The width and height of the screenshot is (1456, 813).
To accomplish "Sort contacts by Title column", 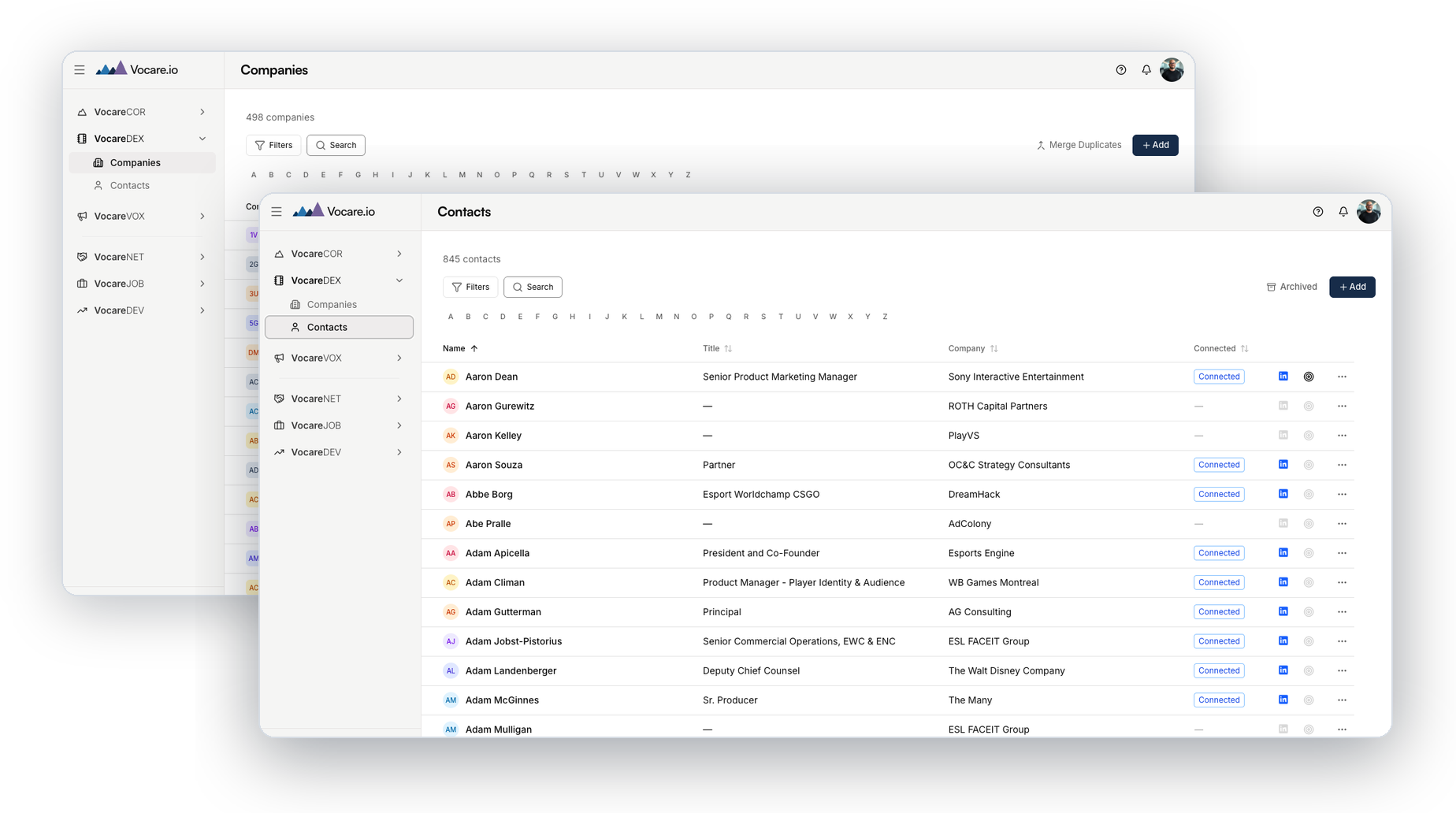I will point(717,348).
